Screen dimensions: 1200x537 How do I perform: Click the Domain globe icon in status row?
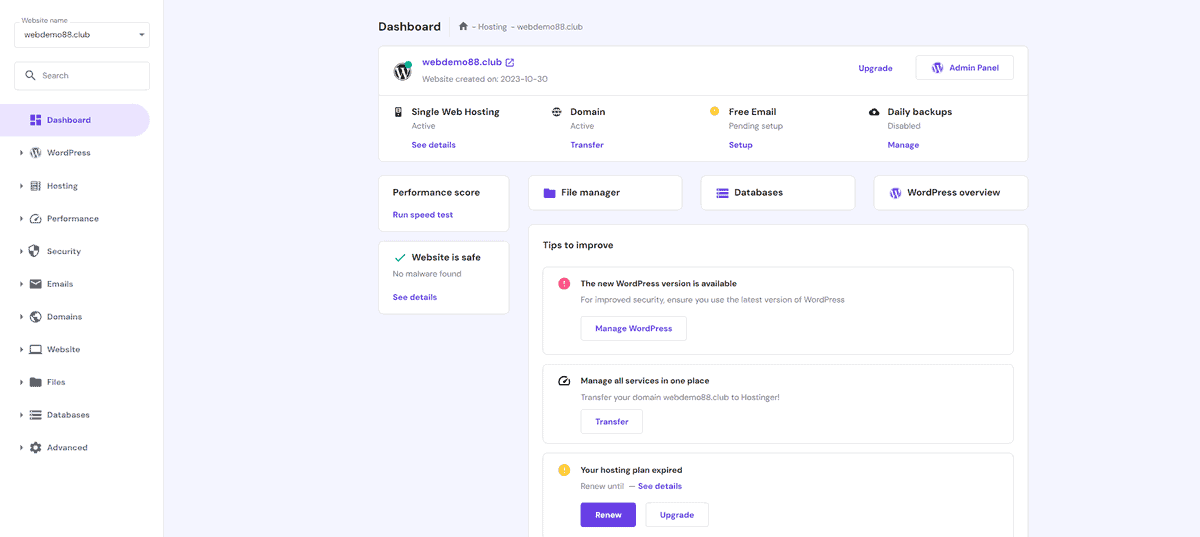[556, 112]
